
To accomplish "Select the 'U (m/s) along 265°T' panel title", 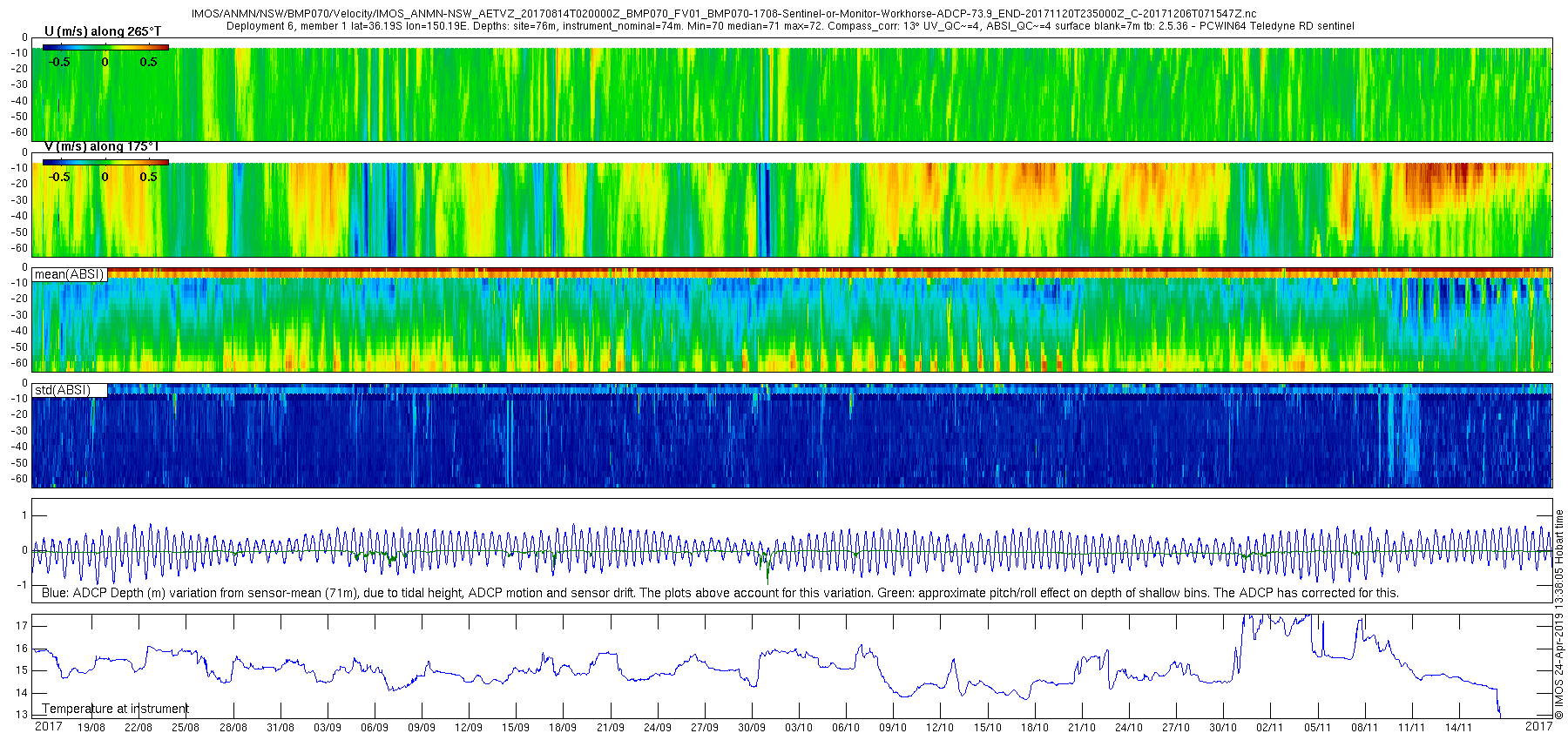I will (x=103, y=31).
